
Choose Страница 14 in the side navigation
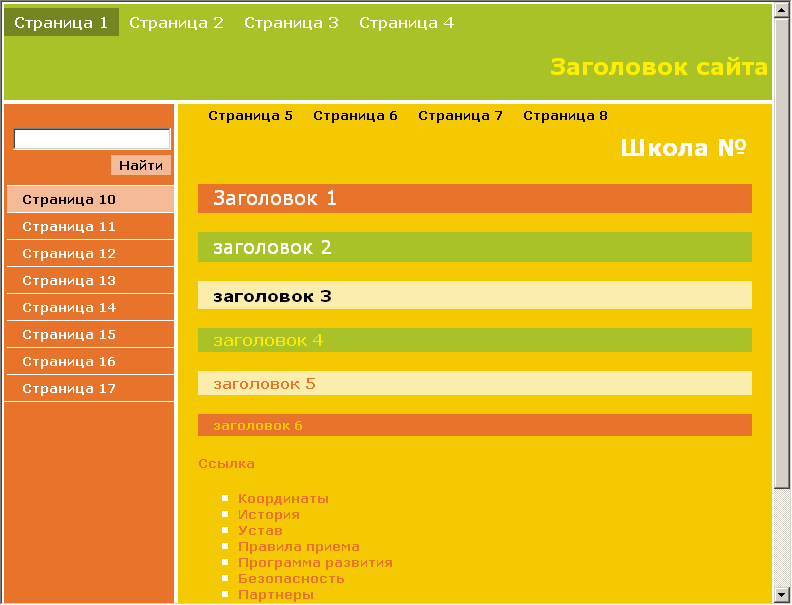click(x=69, y=307)
